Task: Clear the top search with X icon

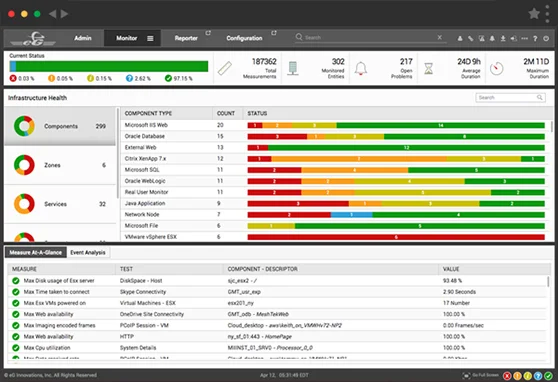Action: click(x=439, y=37)
